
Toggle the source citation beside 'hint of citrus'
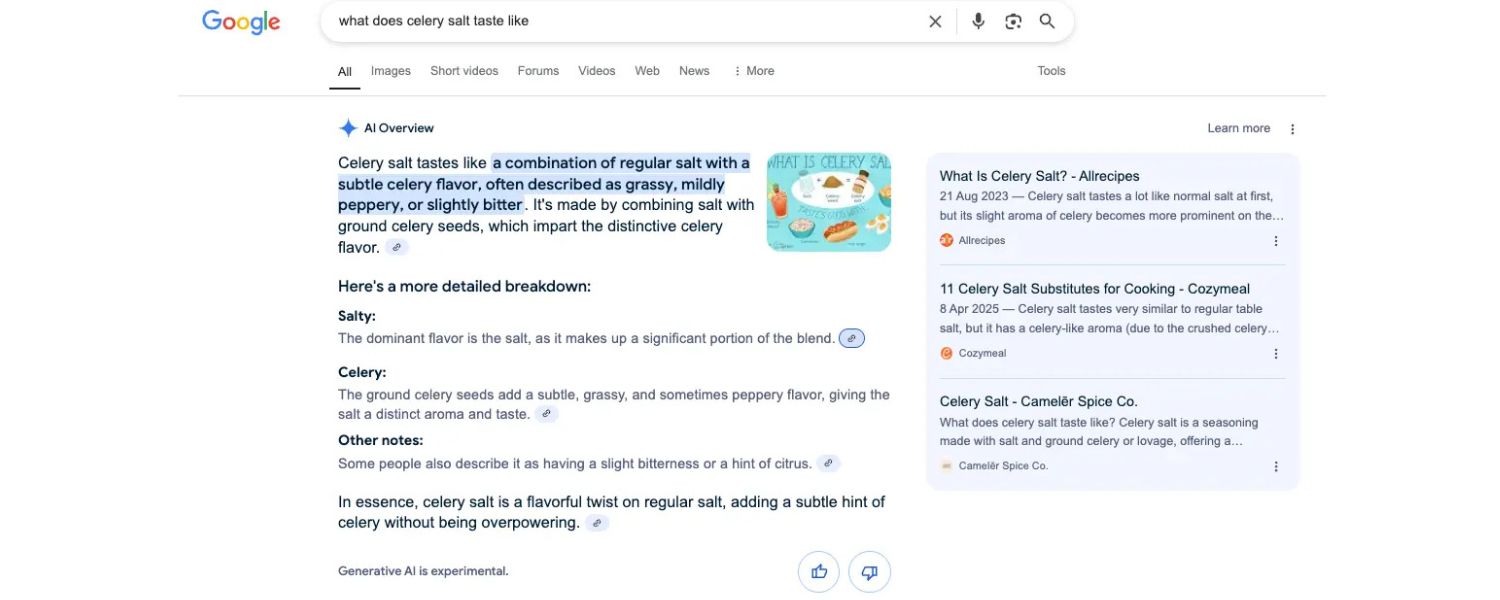827,463
